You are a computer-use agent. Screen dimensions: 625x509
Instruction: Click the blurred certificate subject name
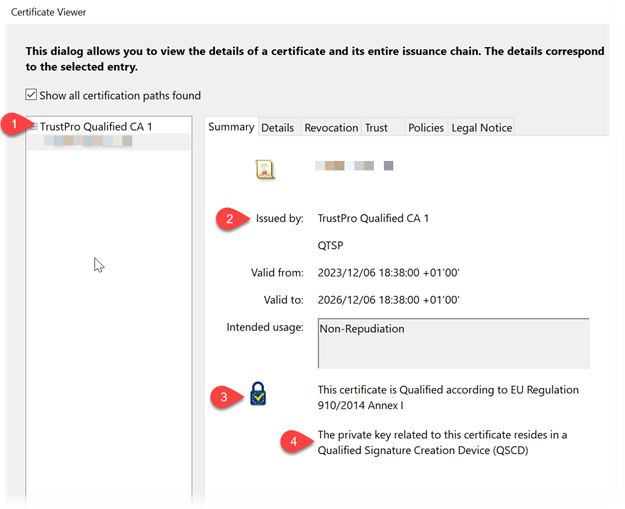coord(354,166)
